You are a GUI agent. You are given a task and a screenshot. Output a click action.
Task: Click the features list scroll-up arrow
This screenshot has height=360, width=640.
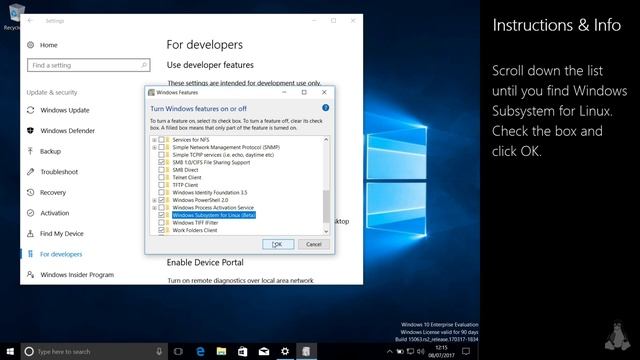[326, 140]
